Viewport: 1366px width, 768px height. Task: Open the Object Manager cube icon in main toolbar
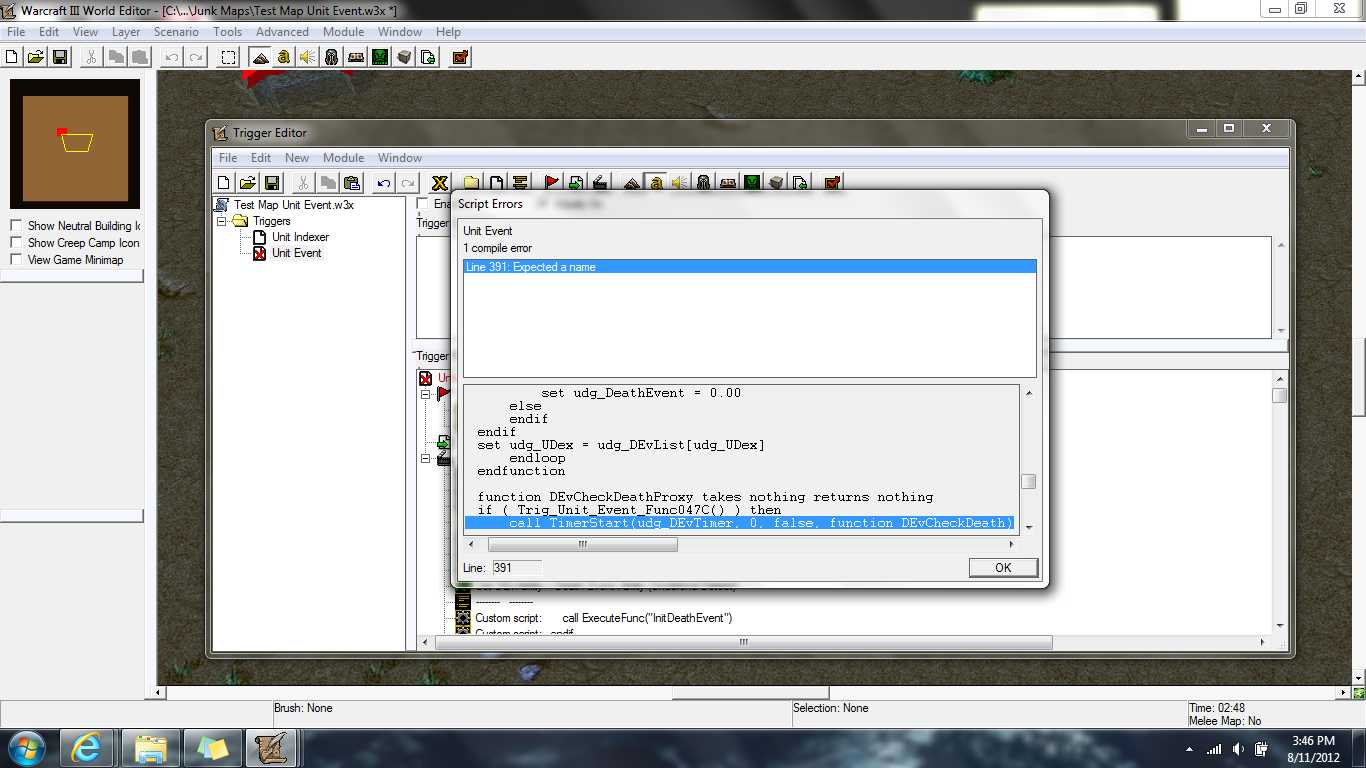pos(404,57)
